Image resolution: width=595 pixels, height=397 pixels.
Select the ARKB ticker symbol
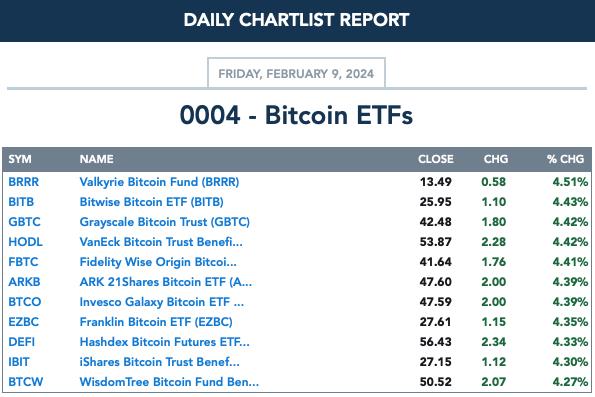(x=24, y=282)
